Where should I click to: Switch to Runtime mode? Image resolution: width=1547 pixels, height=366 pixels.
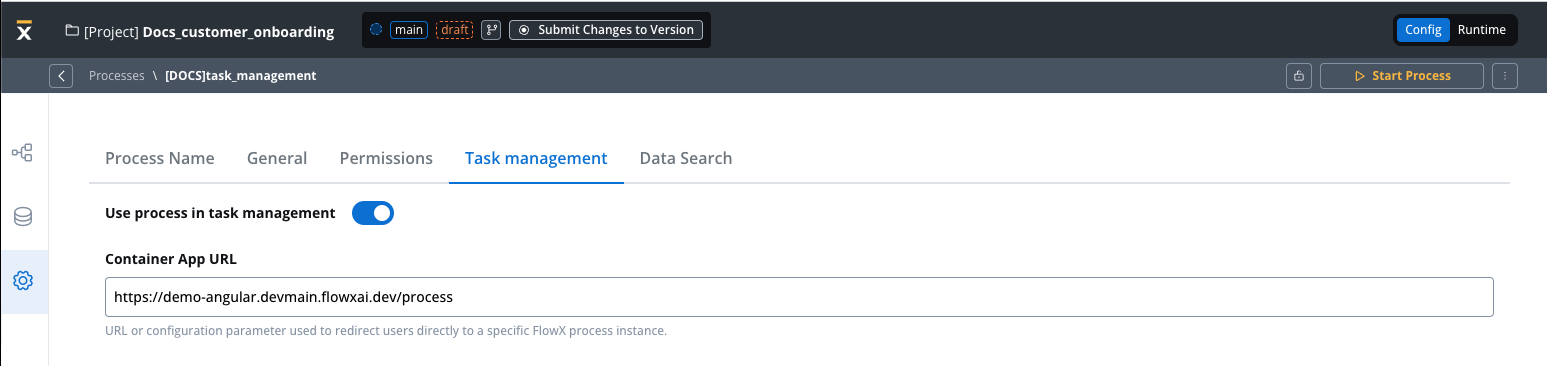(1481, 30)
